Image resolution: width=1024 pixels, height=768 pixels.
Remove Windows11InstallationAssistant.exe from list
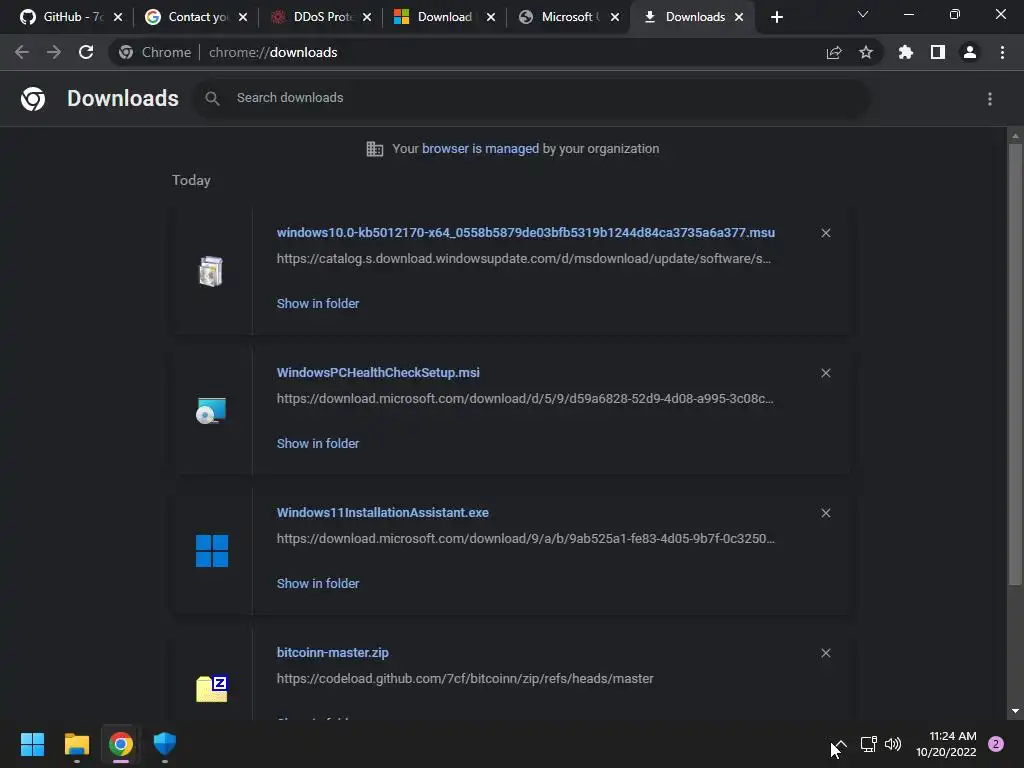coord(826,513)
